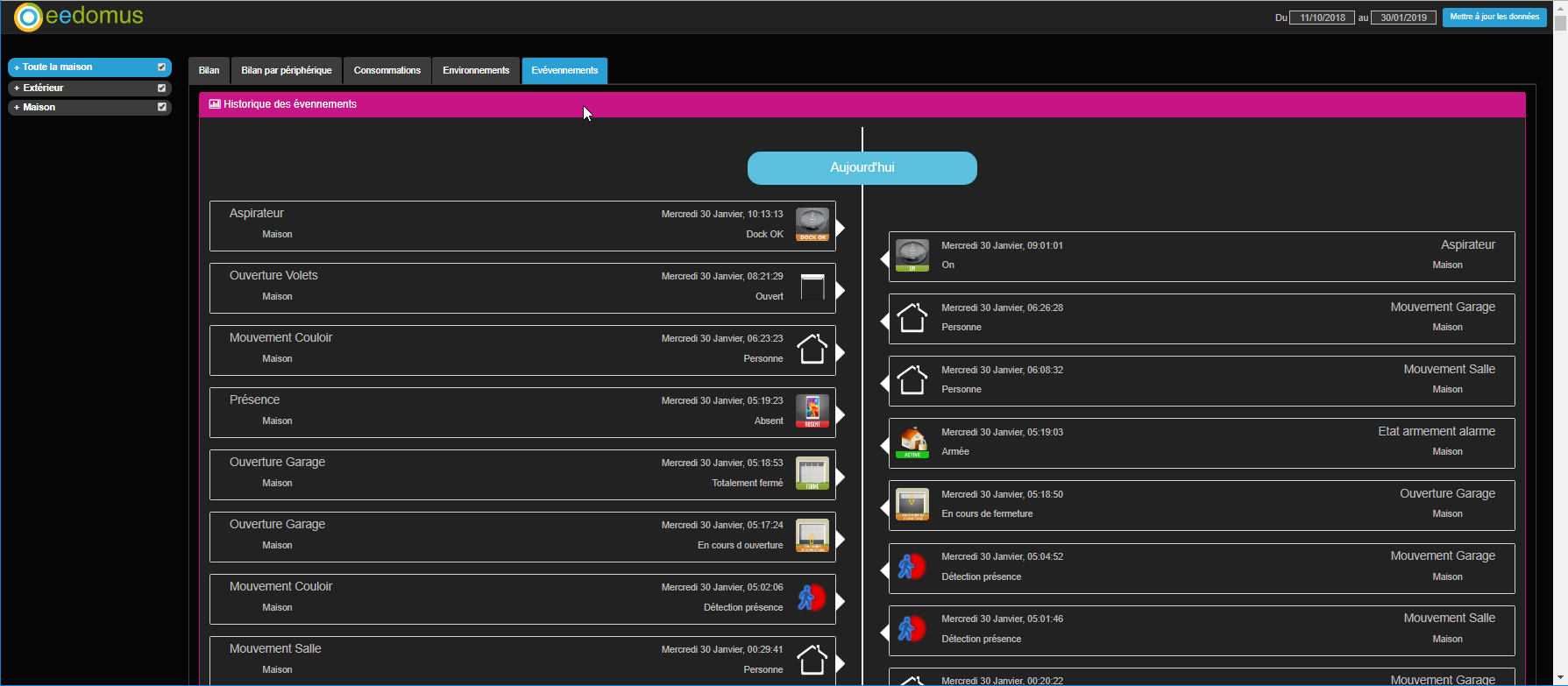Click the Mouvement Couloir 05:02:06 presence detection icon
The image size is (1568, 686).
(x=812, y=598)
